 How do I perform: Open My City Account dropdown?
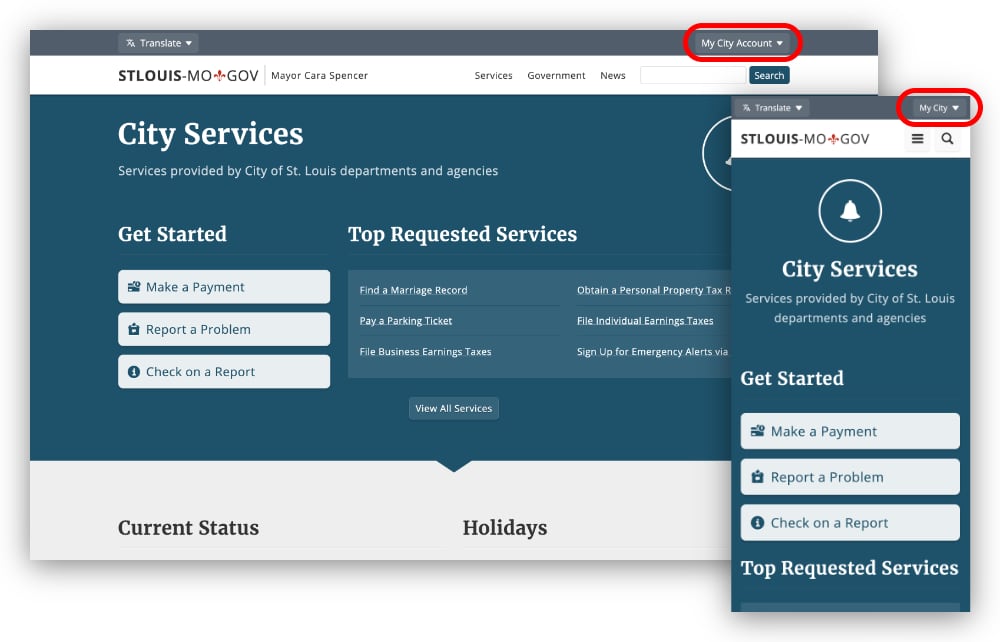[x=742, y=43]
